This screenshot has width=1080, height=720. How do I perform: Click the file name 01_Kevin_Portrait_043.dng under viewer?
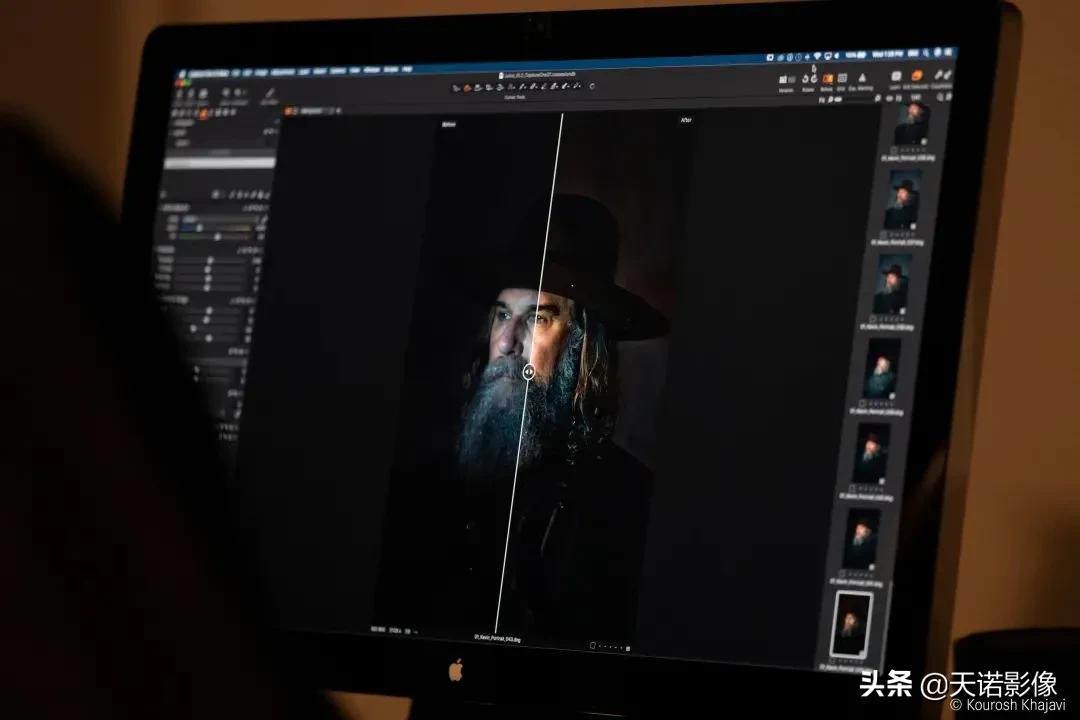point(497,639)
